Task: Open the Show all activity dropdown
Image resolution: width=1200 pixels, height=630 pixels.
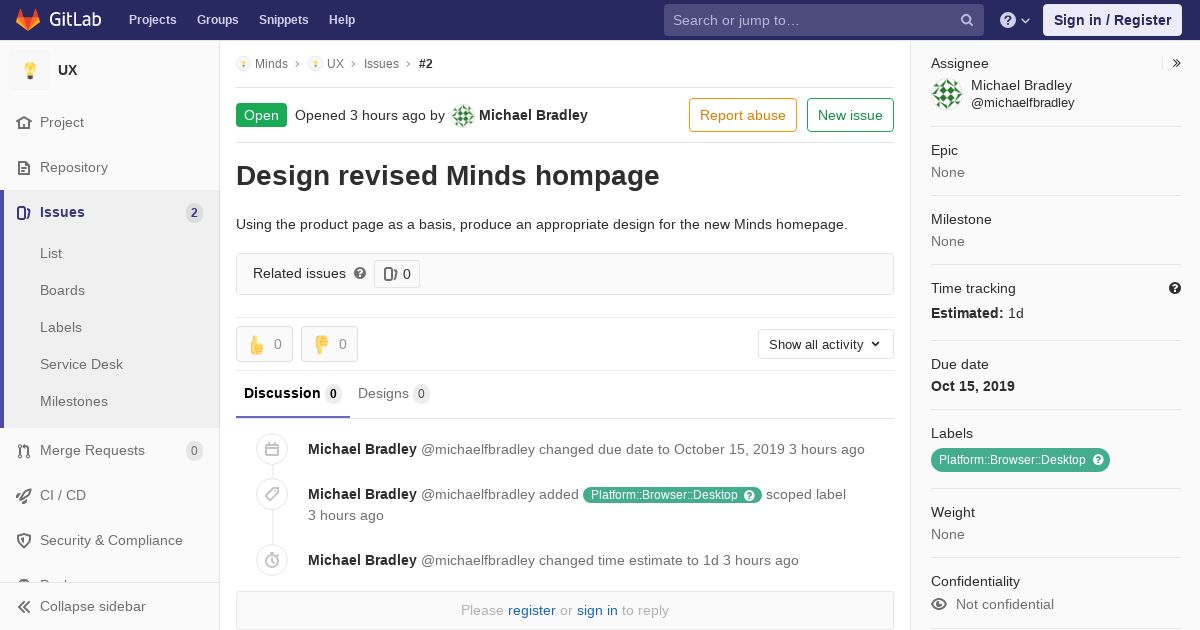Action: tap(825, 344)
